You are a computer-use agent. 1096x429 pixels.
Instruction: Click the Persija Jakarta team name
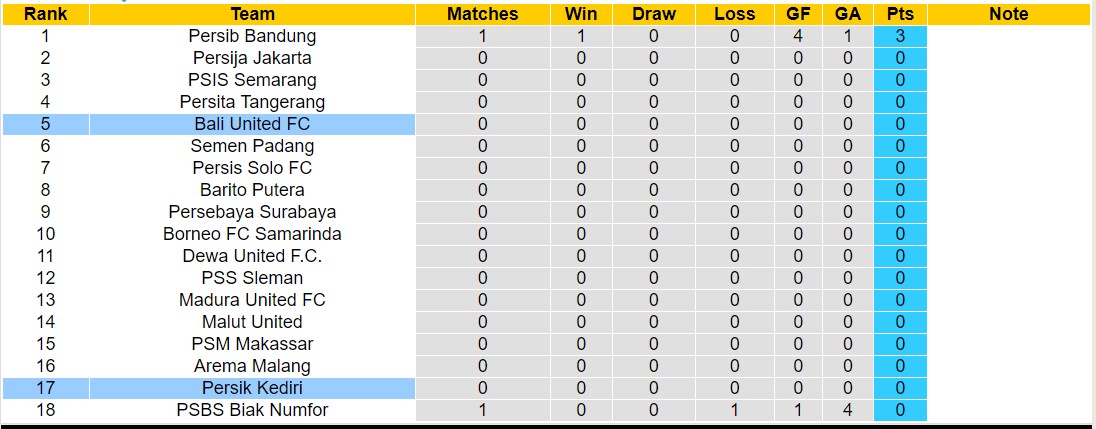(252, 58)
